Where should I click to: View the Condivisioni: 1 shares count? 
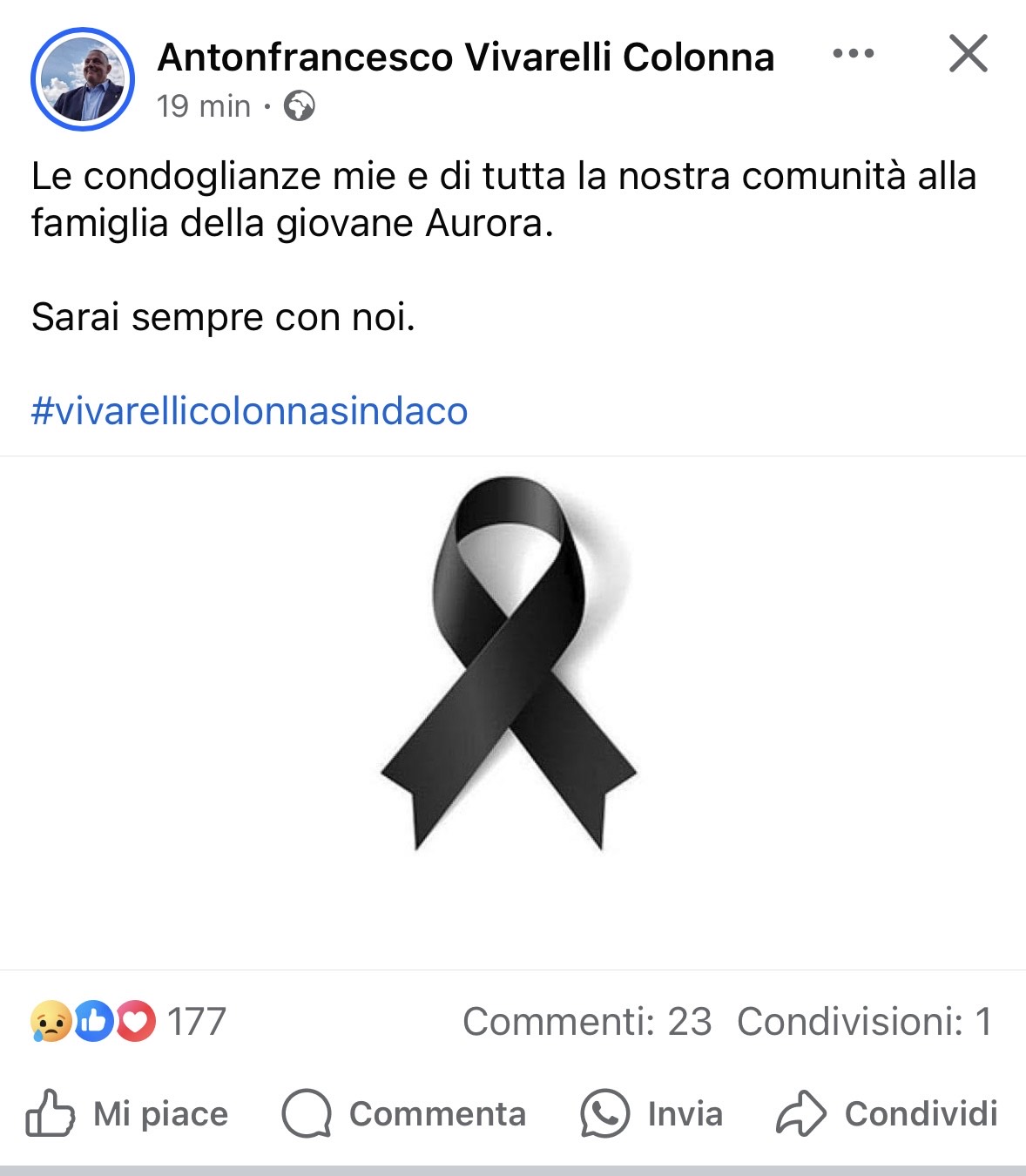(865, 1022)
